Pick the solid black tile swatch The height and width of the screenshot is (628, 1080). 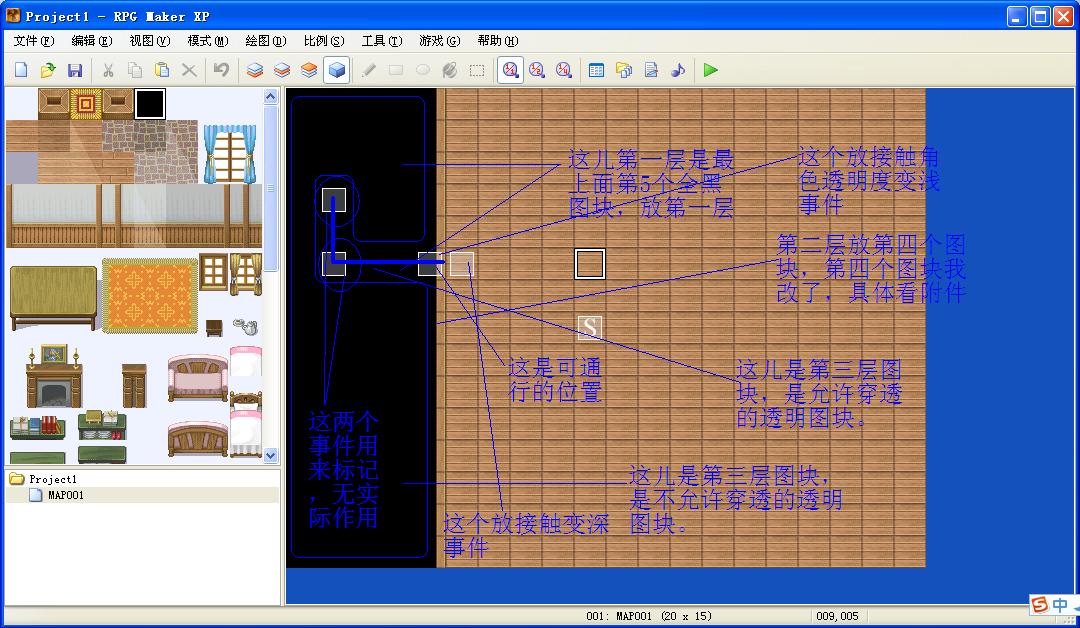click(150, 104)
